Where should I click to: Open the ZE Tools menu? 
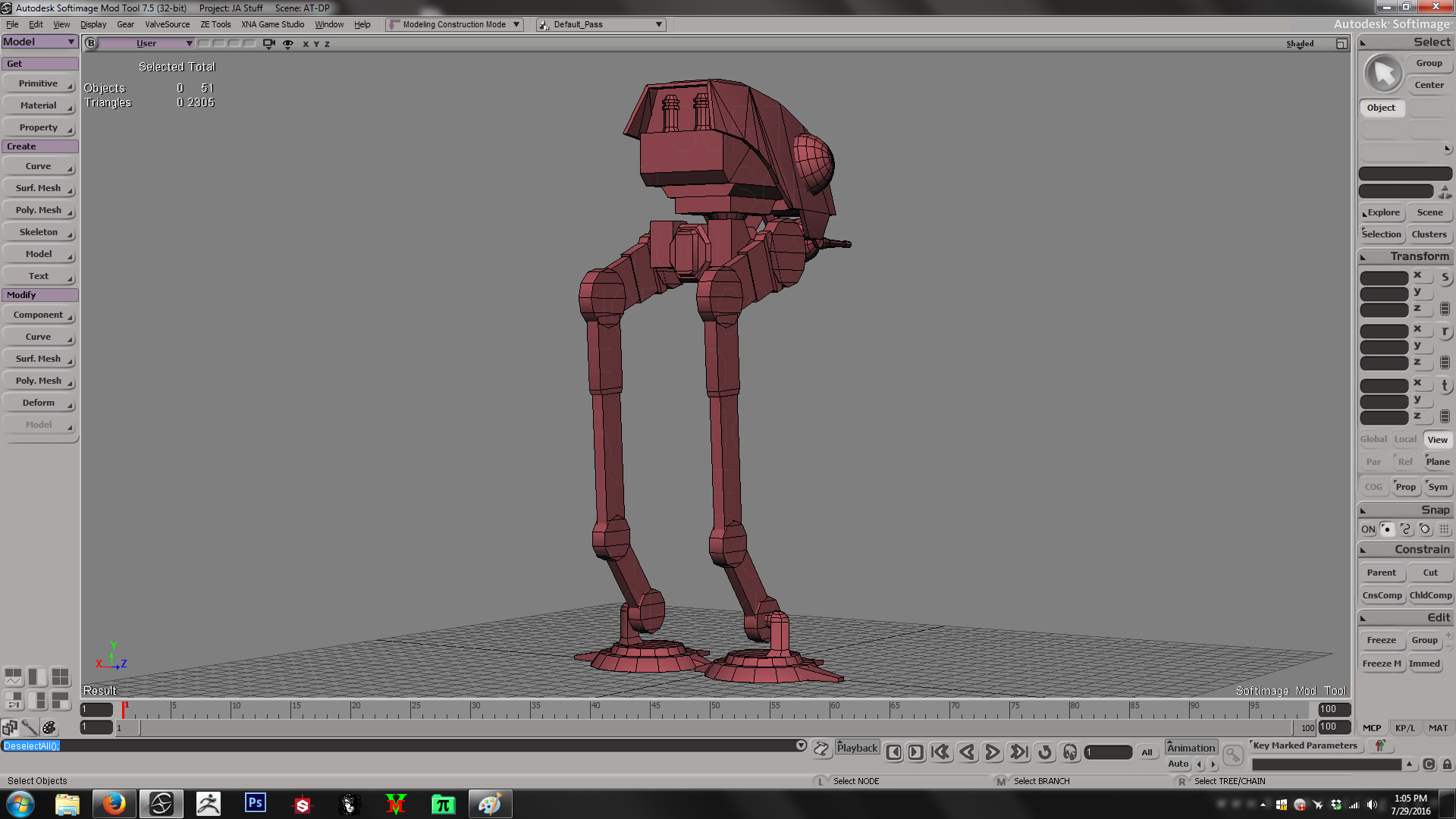pos(215,24)
